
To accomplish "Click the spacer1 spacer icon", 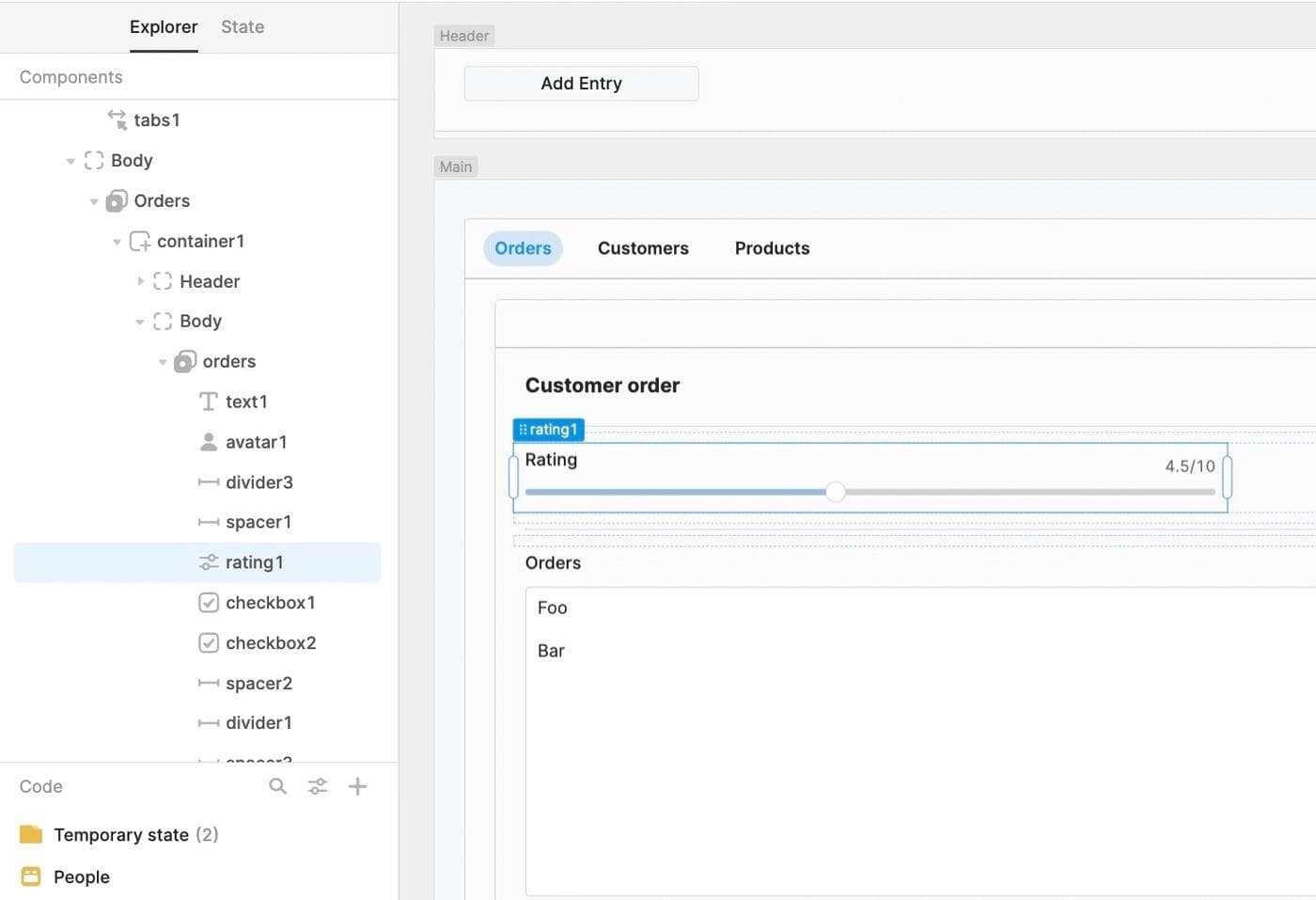I will (208, 522).
